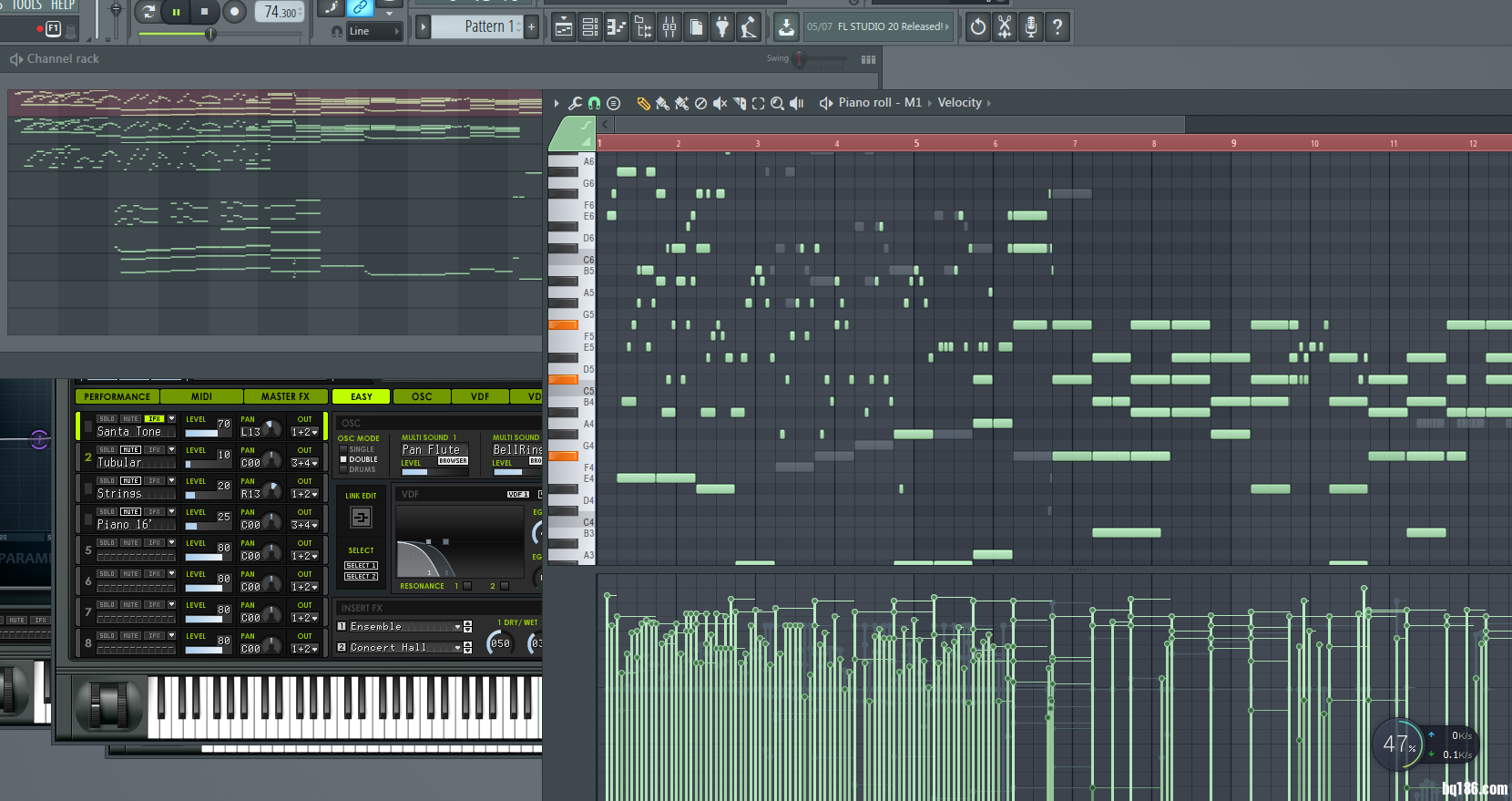Switch to the OSC tab

422,396
